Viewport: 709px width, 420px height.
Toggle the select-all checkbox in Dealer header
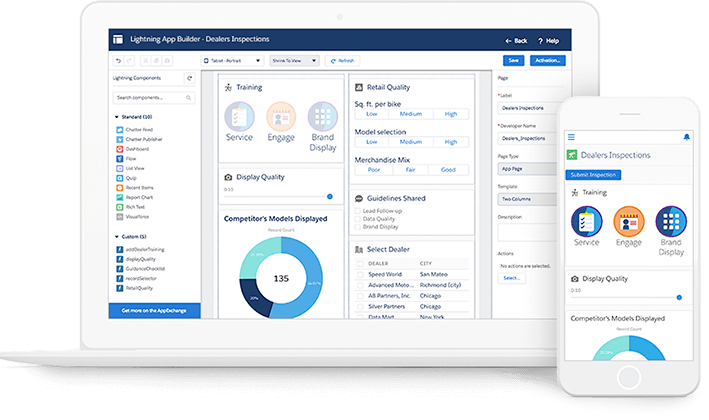click(360, 264)
